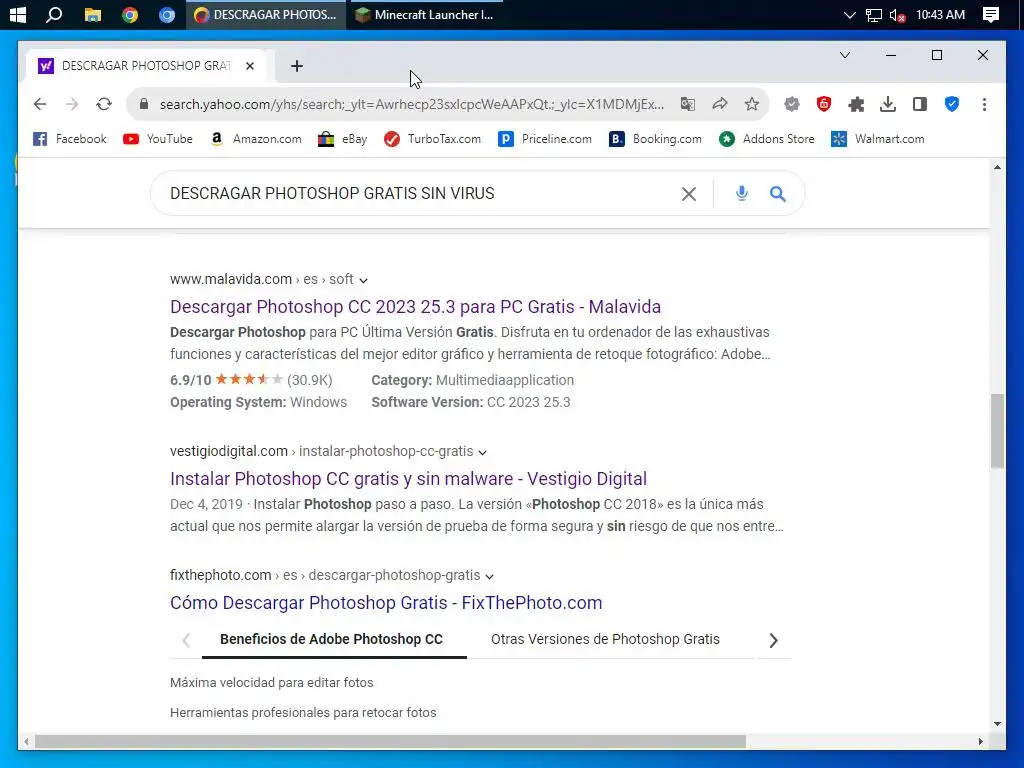Expand malavida.com result dropdown arrow
Viewport: 1024px width, 768px height.
coord(364,280)
